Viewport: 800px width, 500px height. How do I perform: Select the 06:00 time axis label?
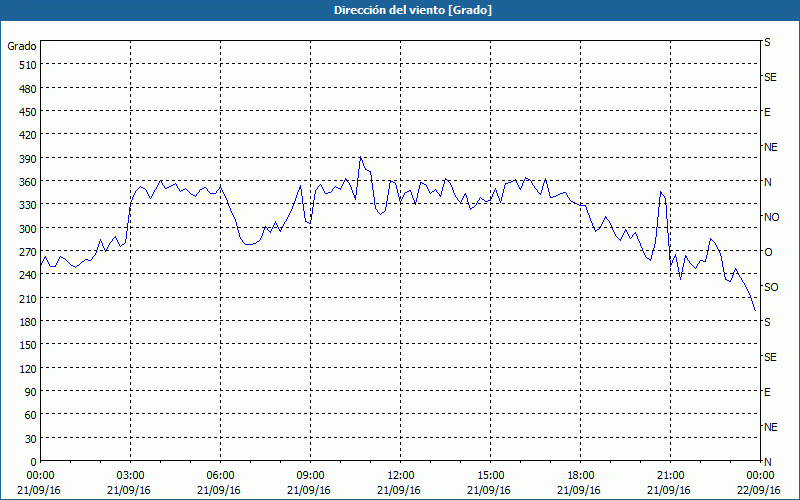click(x=220, y=476)
